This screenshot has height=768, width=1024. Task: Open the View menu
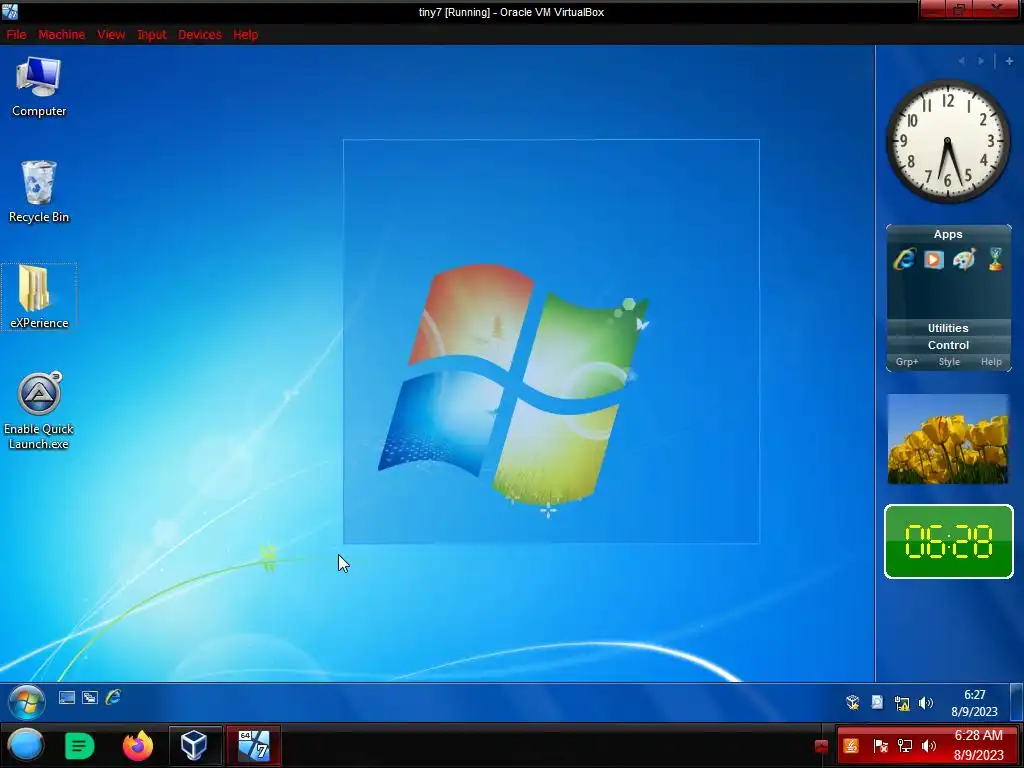[111, 35]
